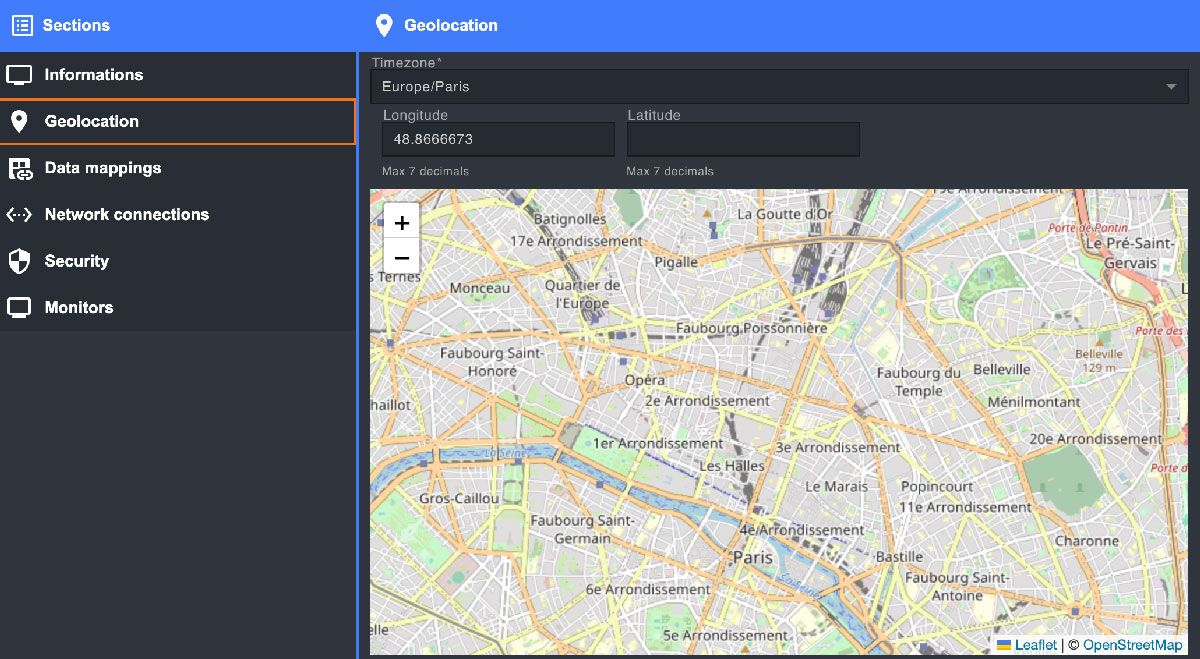Click the empty Latitude input field
The image size is (1200, 659).
coord(743,140)
